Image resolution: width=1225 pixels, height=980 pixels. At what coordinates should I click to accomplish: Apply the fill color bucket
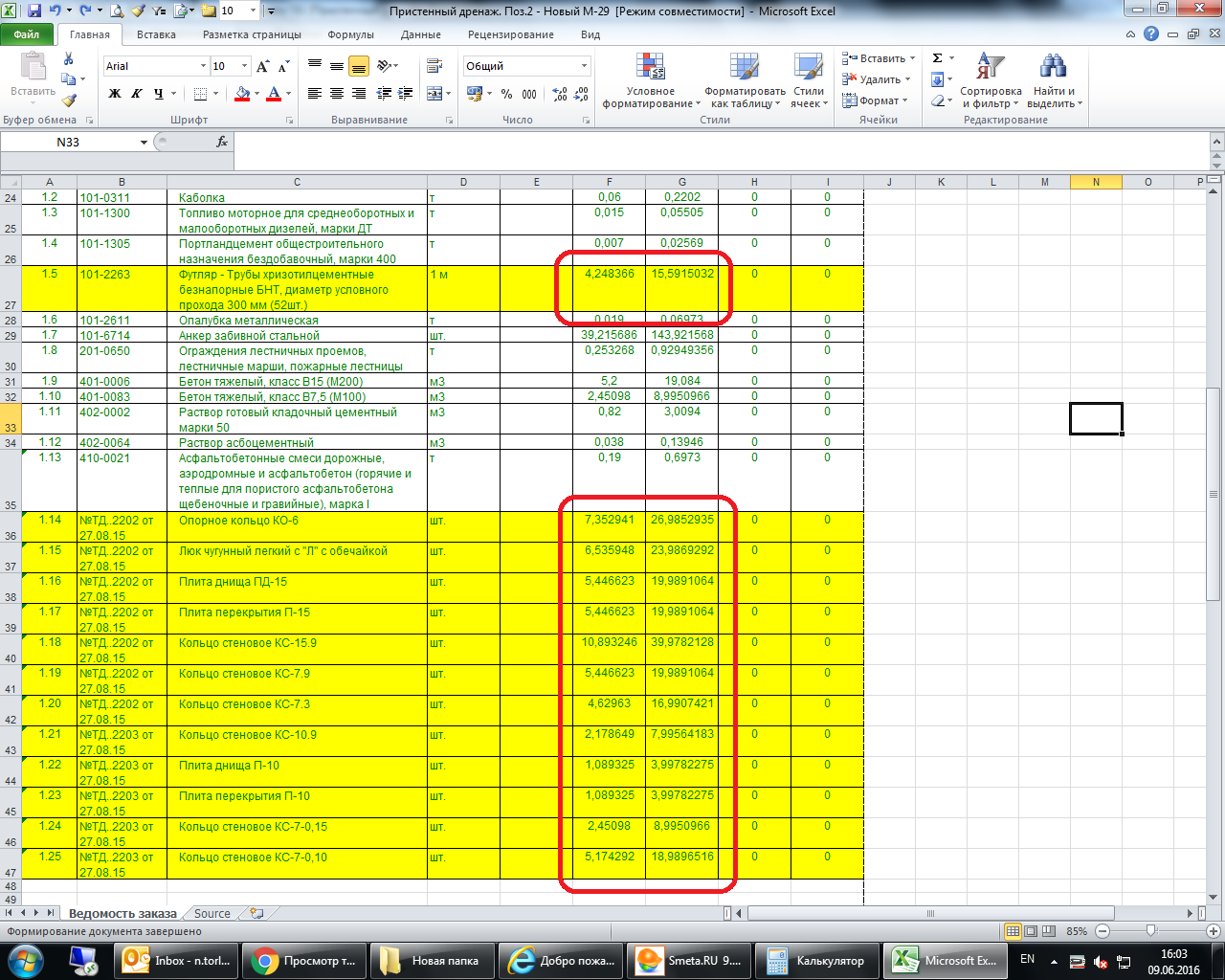tap(241, 94)
